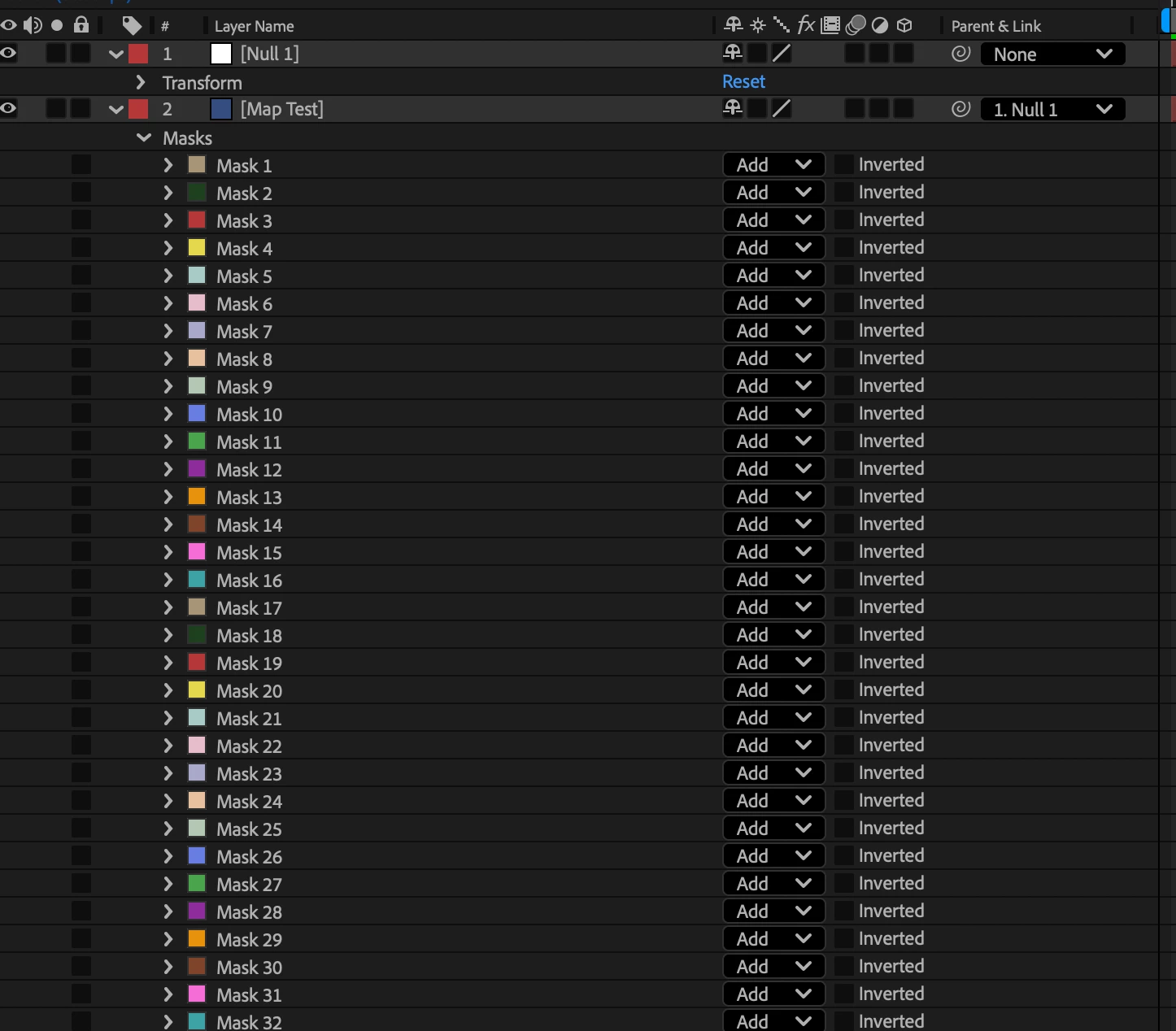Hide the Map Test layer with eye toggle
This screenshot has height=1031, width=1176.
pos(8,109)
